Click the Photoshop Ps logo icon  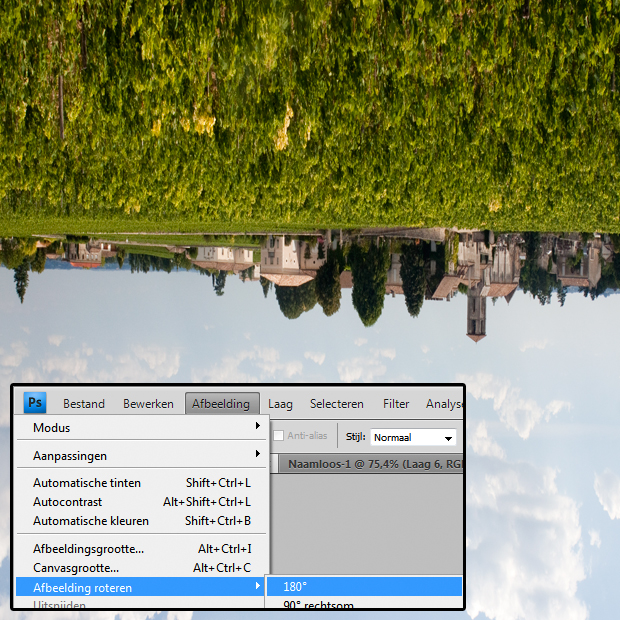click(35, 403)
